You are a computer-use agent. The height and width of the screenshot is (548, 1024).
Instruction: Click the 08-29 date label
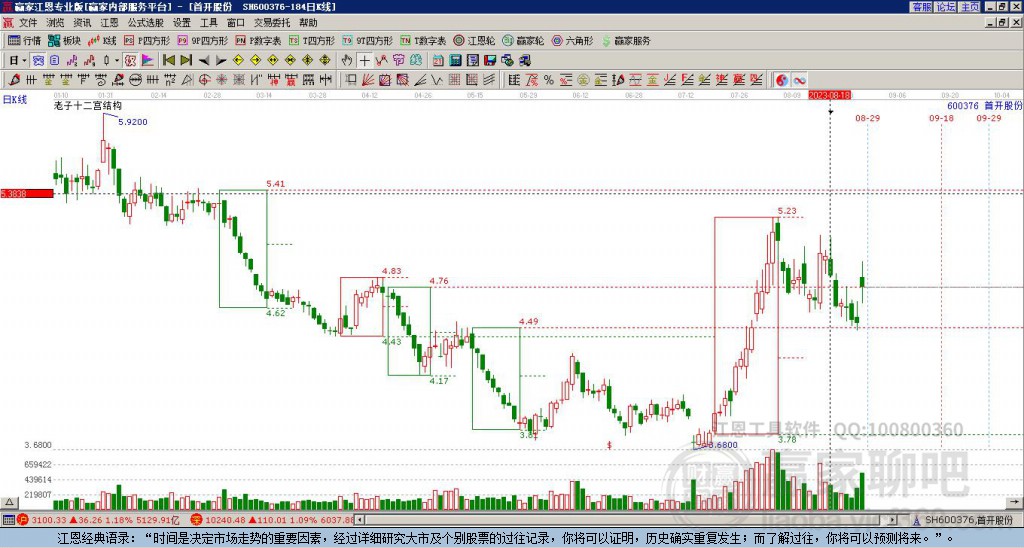pos(867,118)
